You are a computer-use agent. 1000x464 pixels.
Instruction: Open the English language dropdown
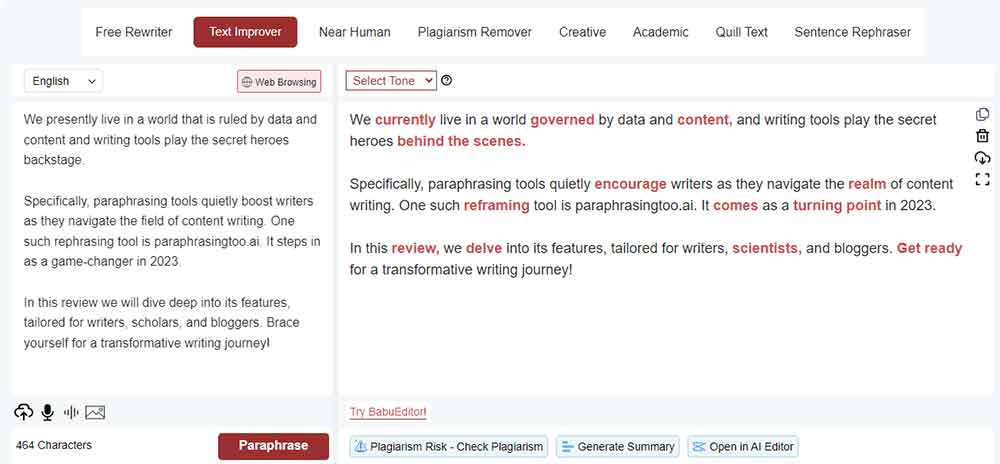click(x=62, y=81)
